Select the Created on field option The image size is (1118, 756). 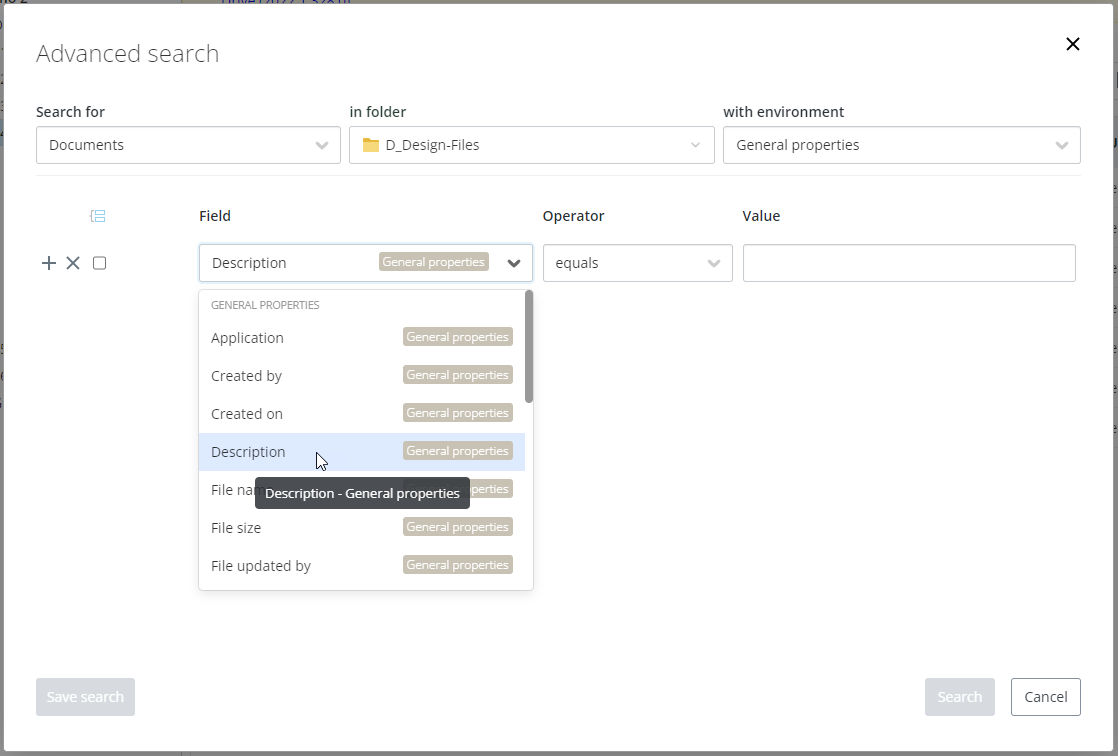247,414
